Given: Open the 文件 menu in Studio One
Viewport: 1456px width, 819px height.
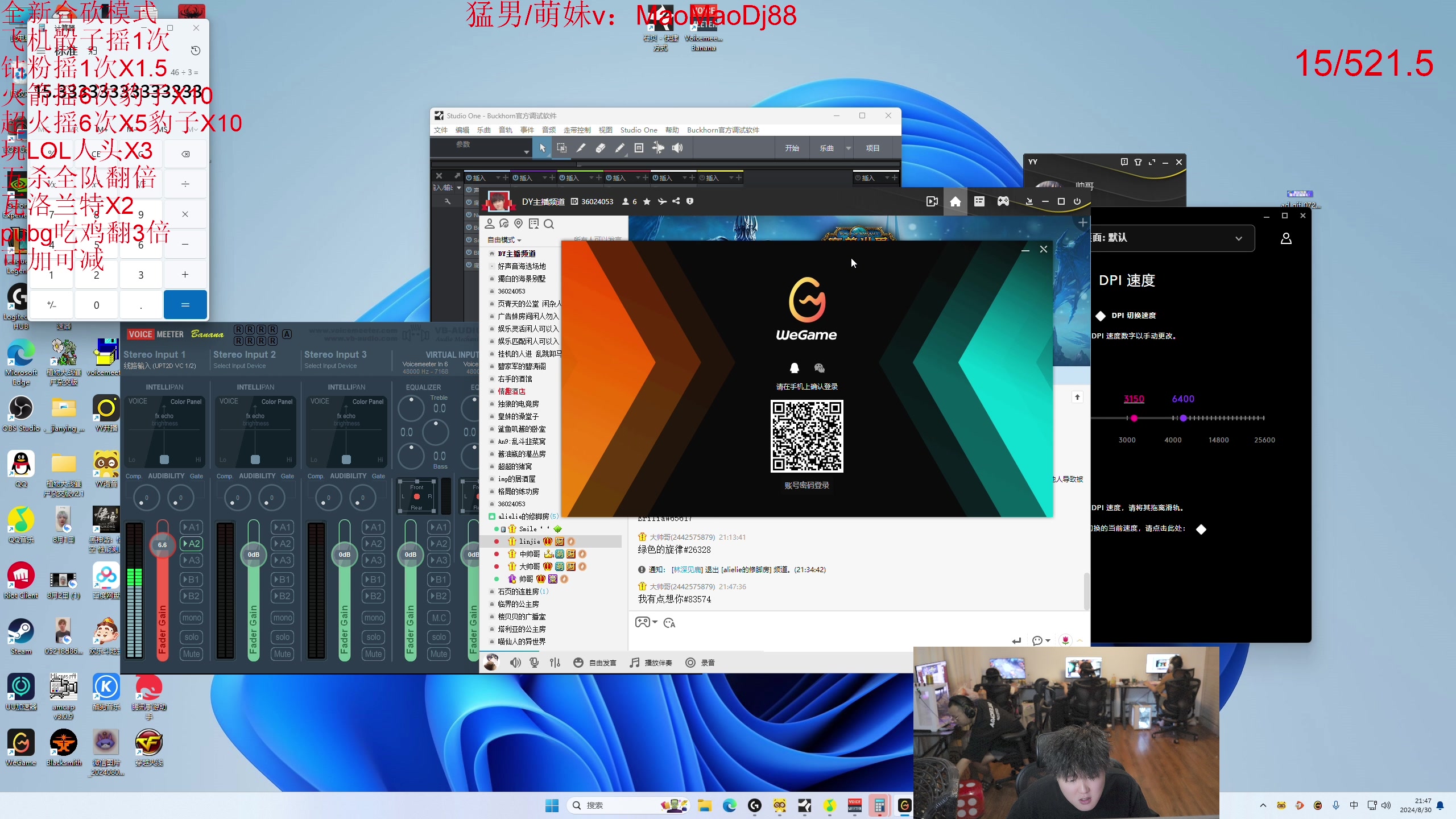Looking at the screenshot, I should click(x=441, y=130).
